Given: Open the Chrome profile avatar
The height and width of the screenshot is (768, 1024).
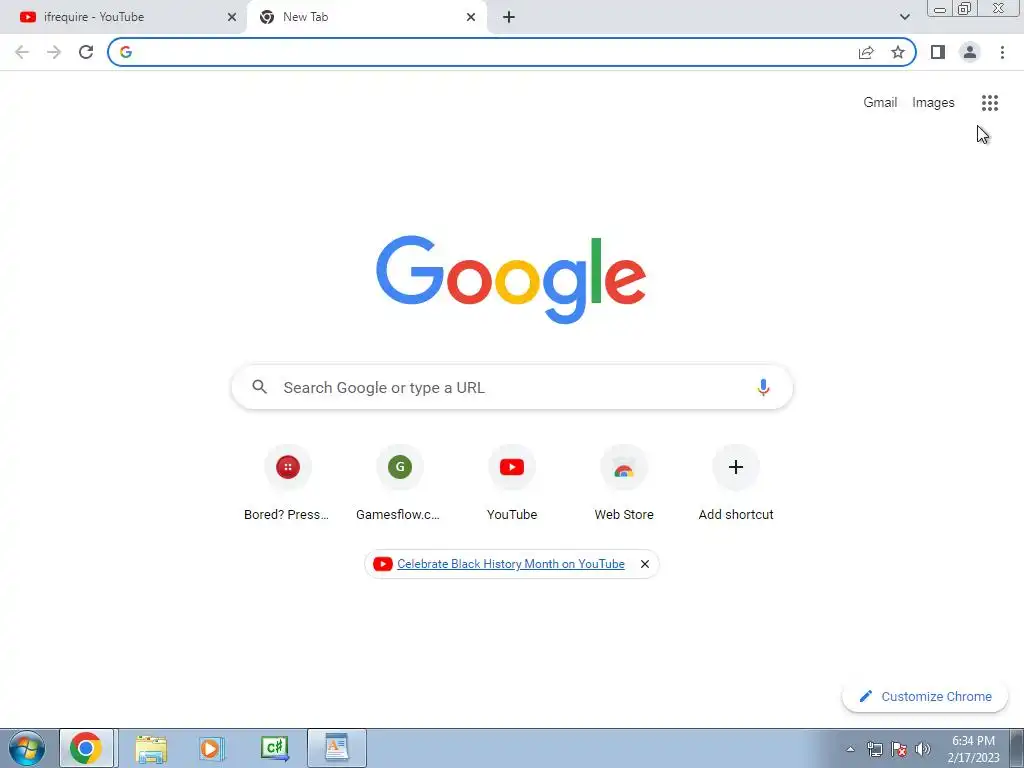Looking at the screenshot, I should tap(970, 52).
